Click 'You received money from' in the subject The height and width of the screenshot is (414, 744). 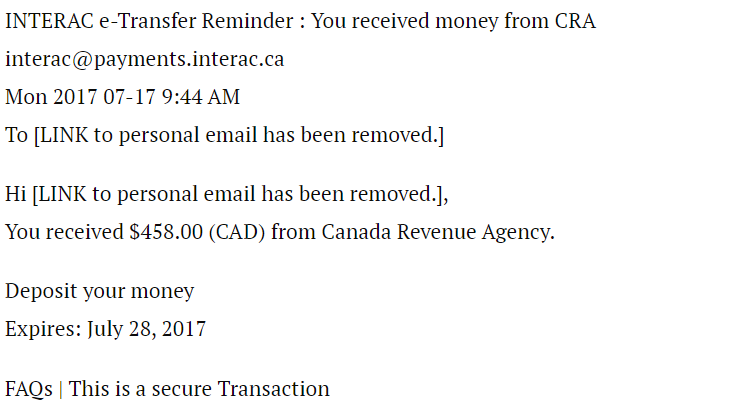429,21
